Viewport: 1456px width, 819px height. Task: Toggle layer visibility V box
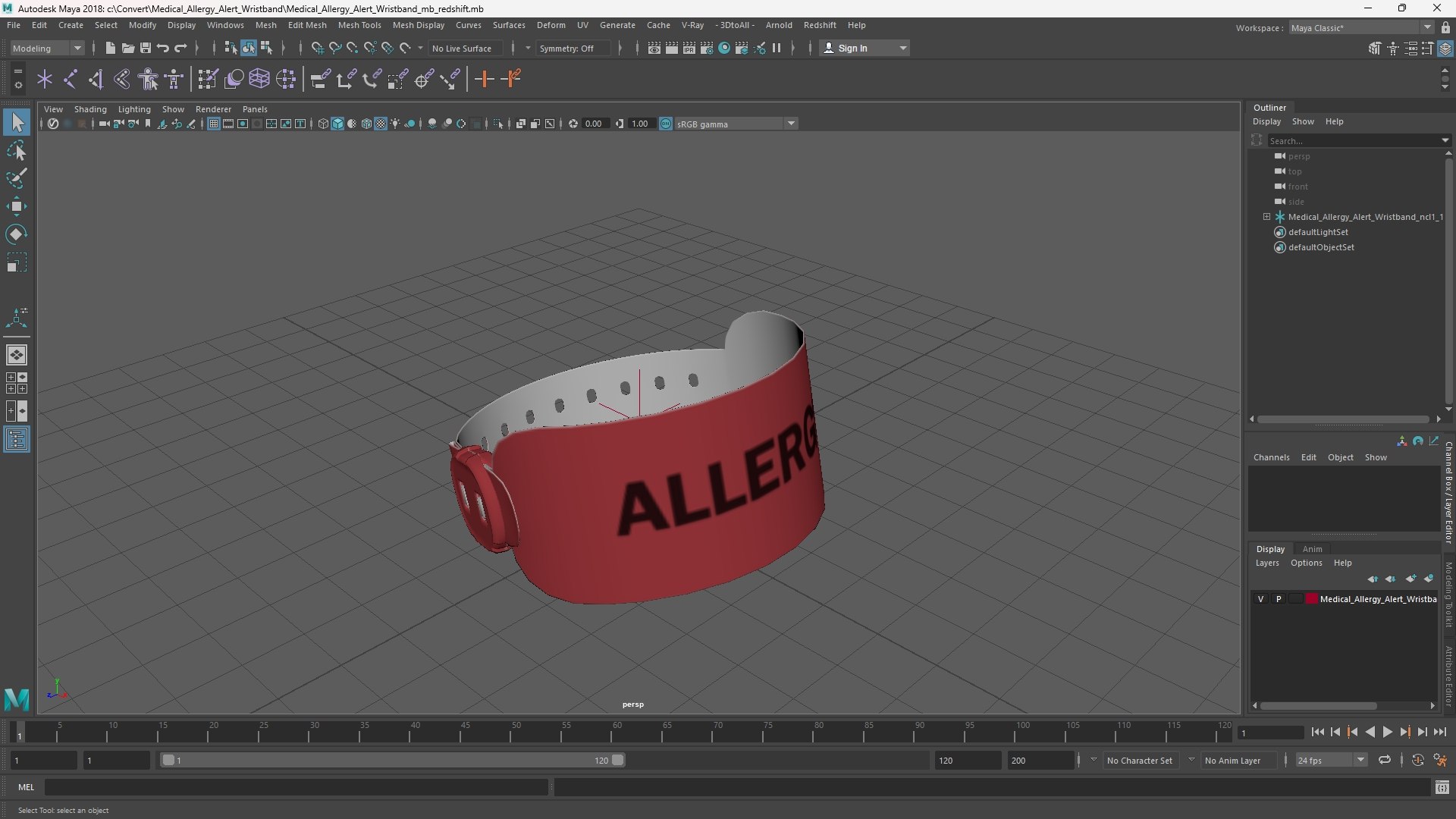1261,599
